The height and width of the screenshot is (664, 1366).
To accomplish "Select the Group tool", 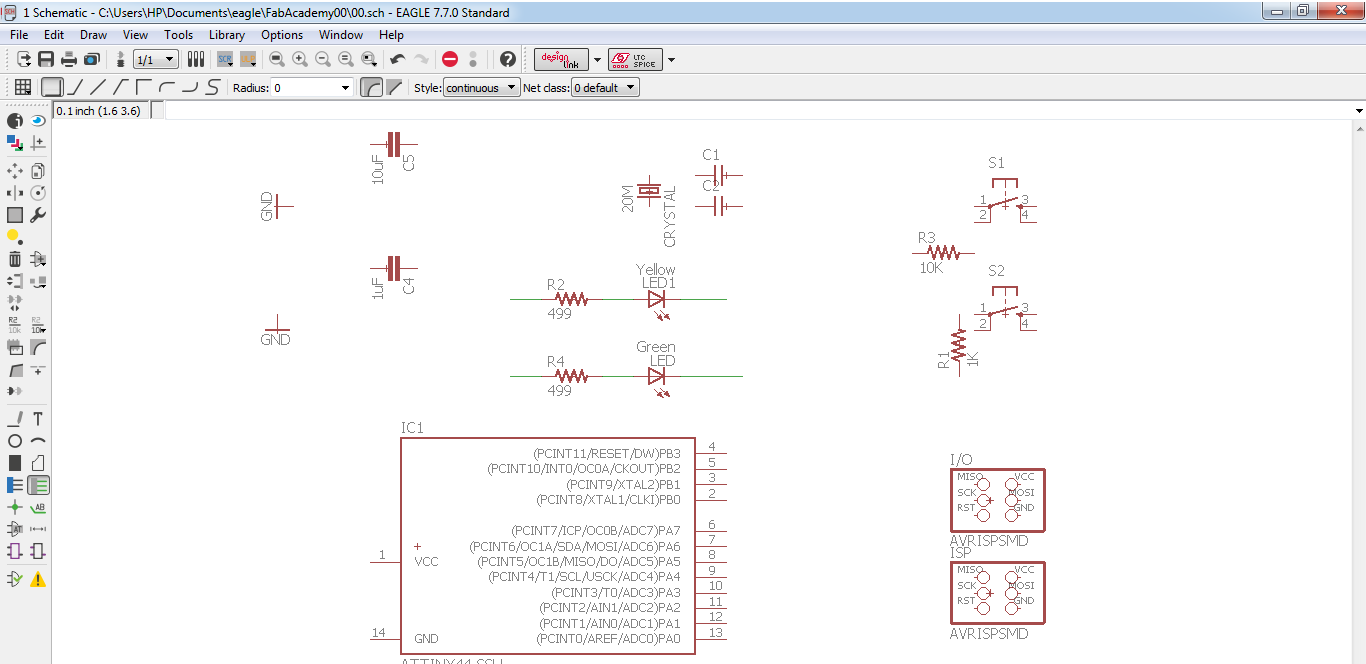I will (x=15, y=215).
